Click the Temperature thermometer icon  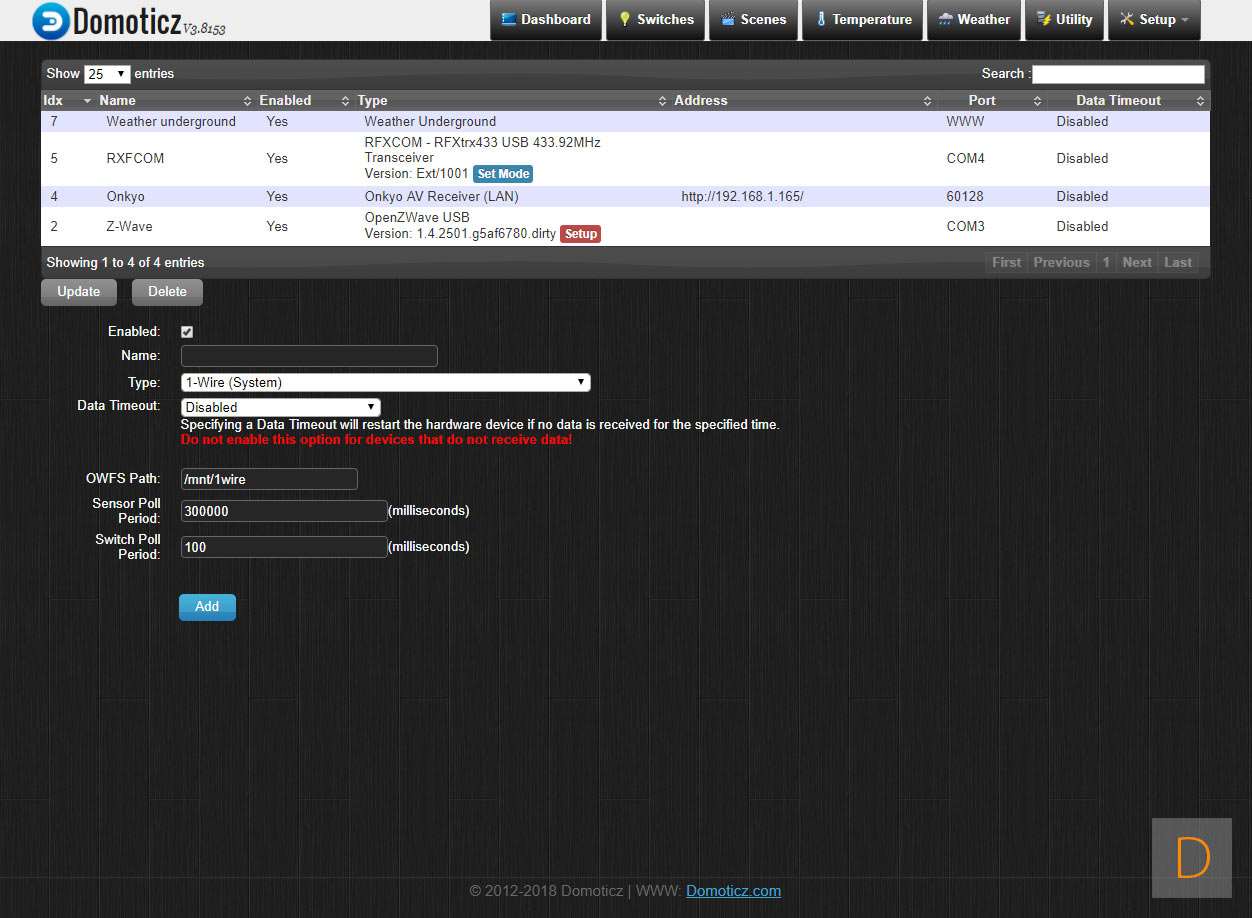(x=821, y=20)
